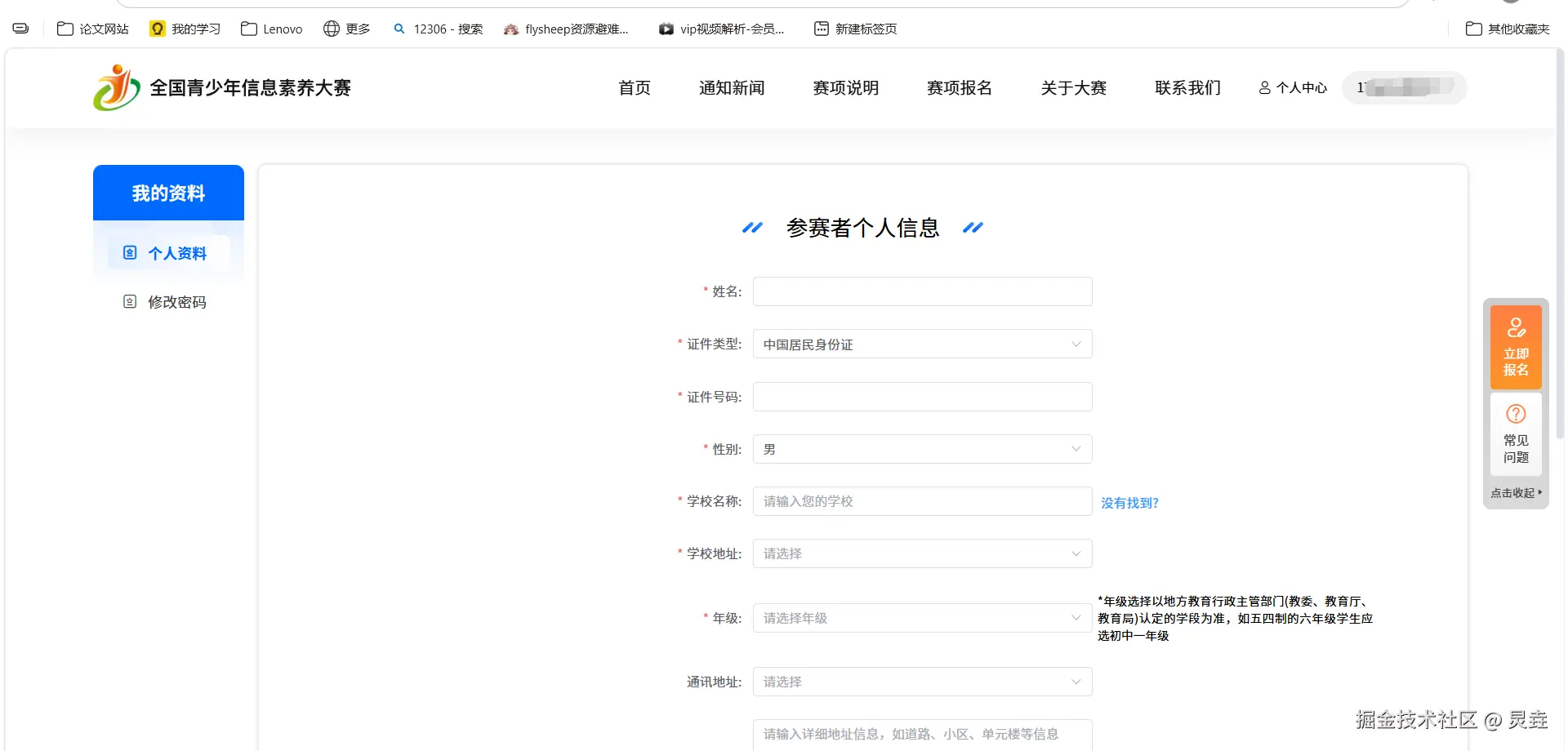Open the 其他收藏夹 folder

click(x=1508, y=29)
